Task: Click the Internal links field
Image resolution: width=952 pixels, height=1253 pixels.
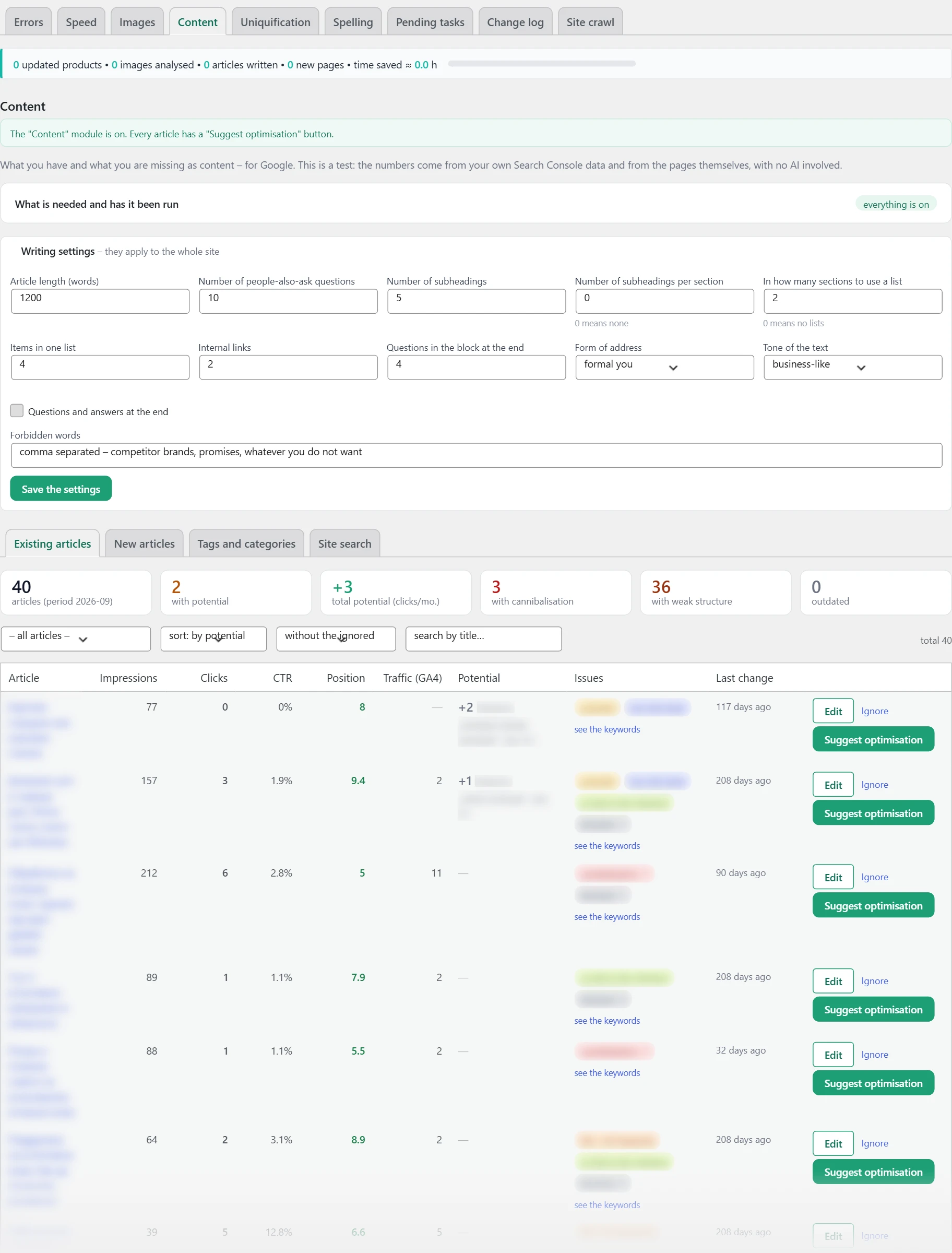Action: 288,367
